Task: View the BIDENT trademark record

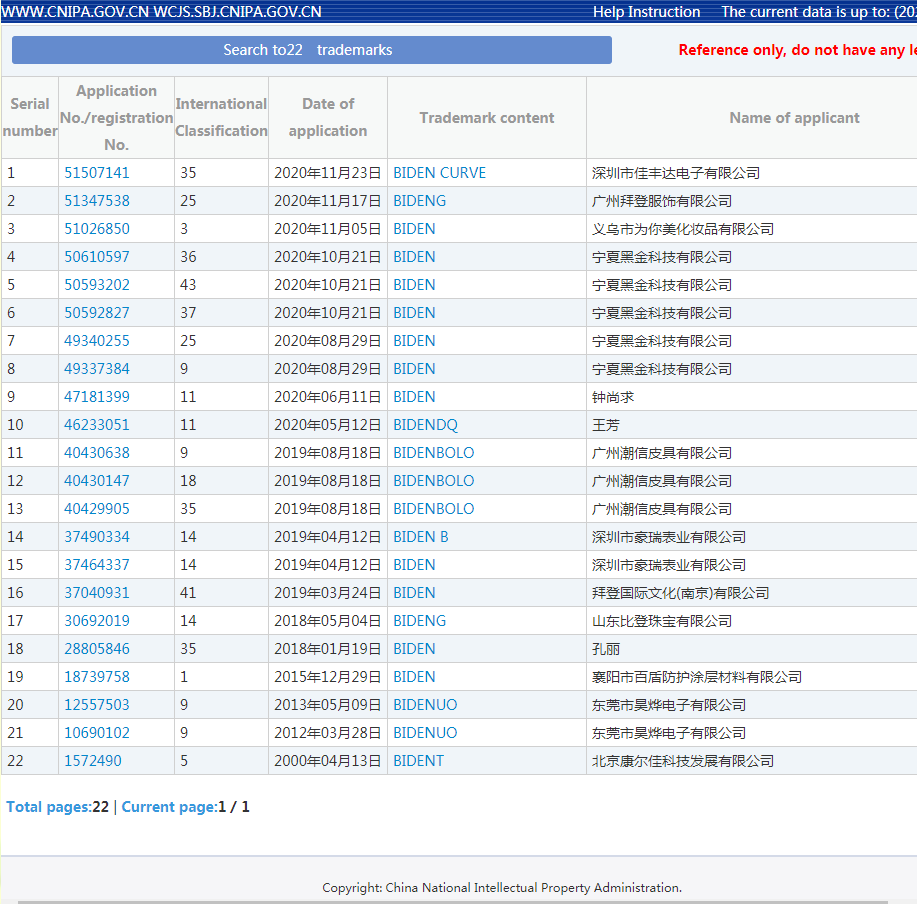Action: [x=418, y=761]
